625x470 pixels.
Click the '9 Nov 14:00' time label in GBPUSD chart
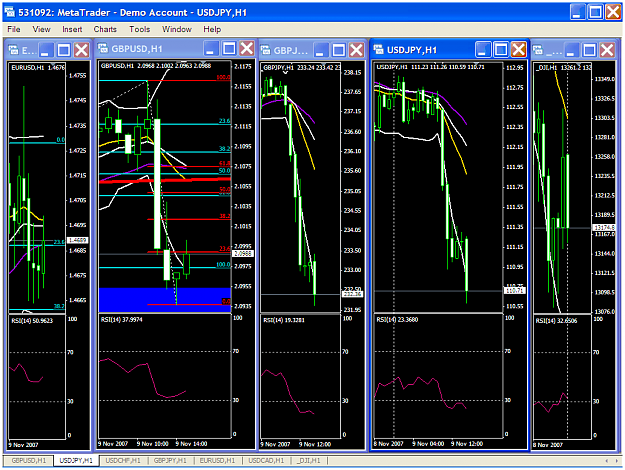tap(191, 443)
